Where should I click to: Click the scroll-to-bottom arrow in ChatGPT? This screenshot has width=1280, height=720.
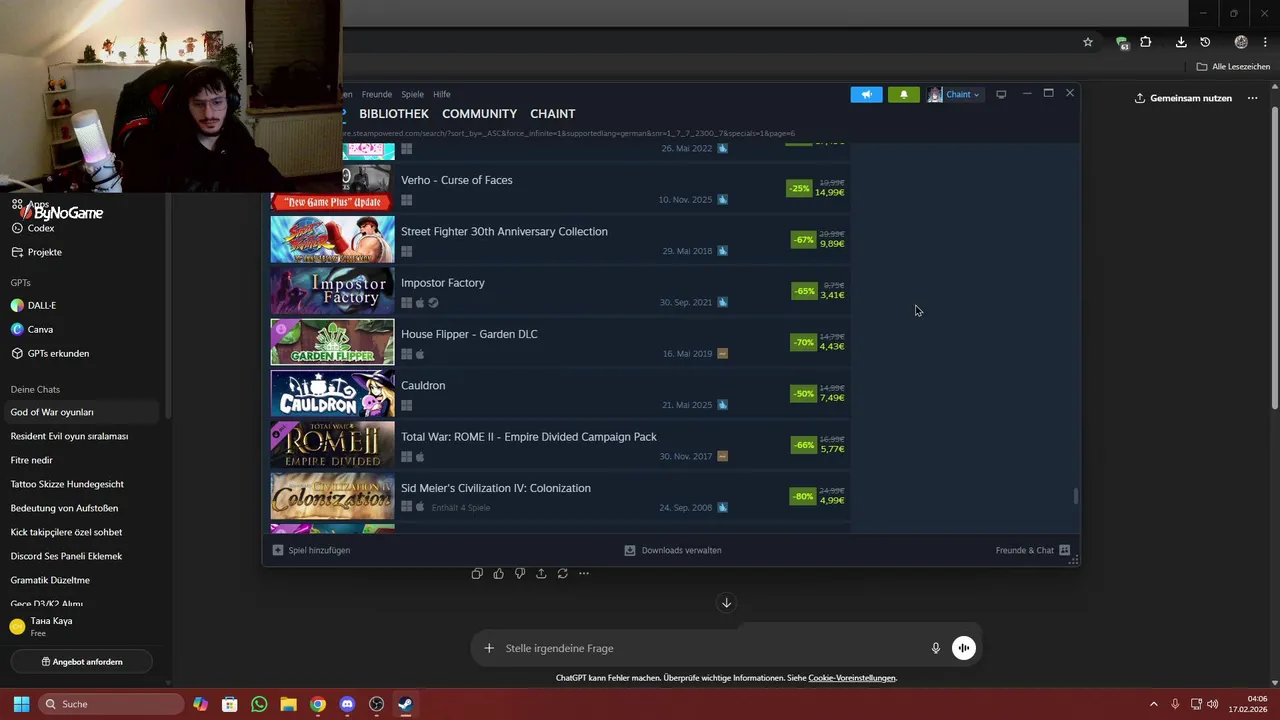click(x=727, y=603)
